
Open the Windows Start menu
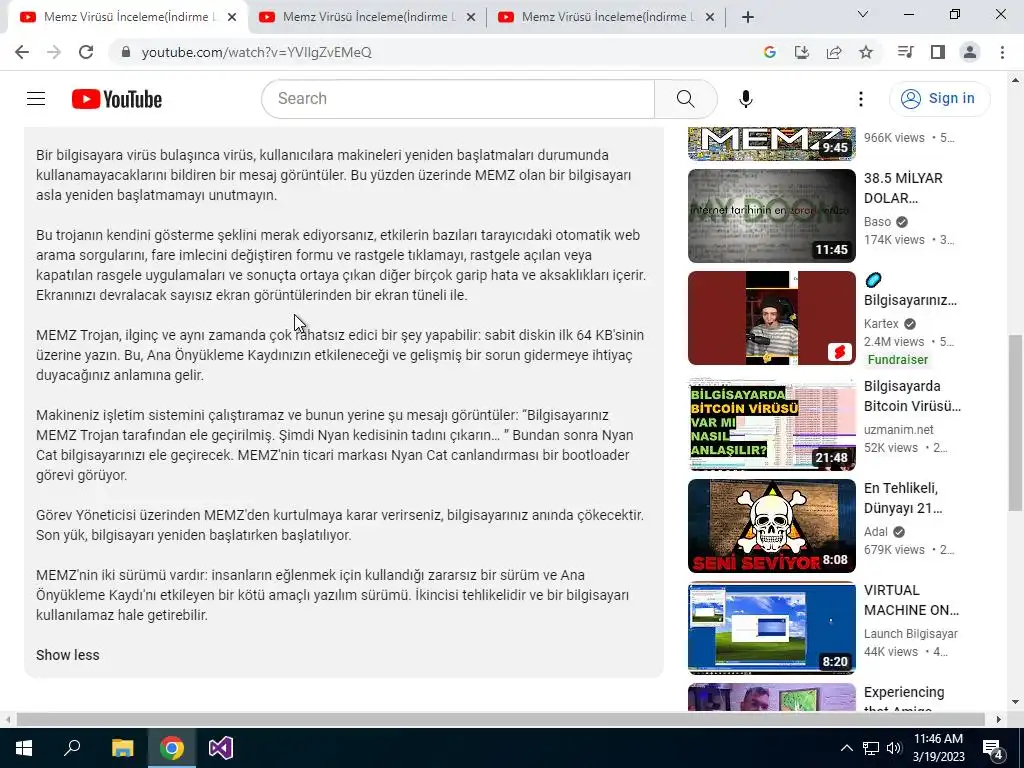(24, 748)
